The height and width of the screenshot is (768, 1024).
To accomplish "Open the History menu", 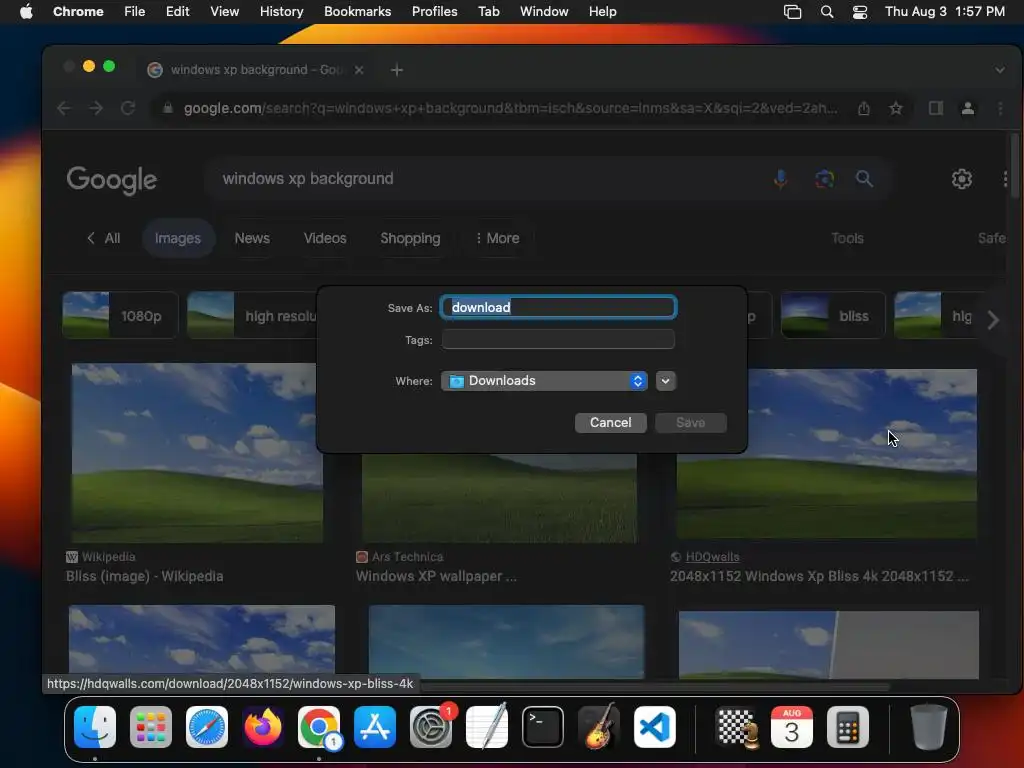I will click(x=281, y=12).
